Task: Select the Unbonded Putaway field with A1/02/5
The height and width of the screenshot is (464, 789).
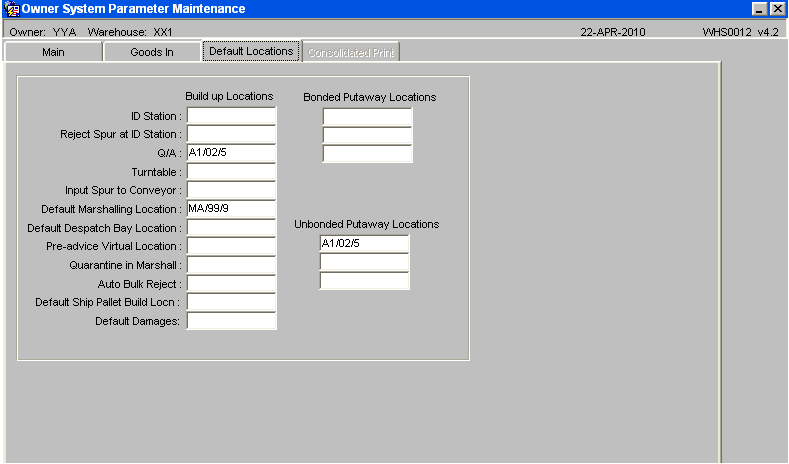Action: click(x=364, y=244)
